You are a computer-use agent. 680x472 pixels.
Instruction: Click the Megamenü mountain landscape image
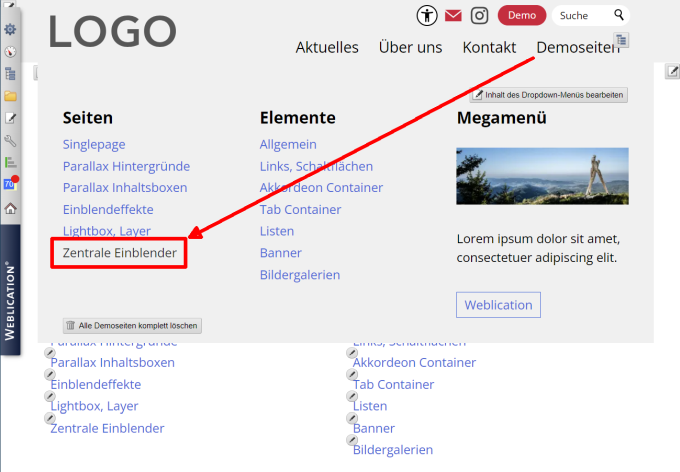(x=542, y=176)
